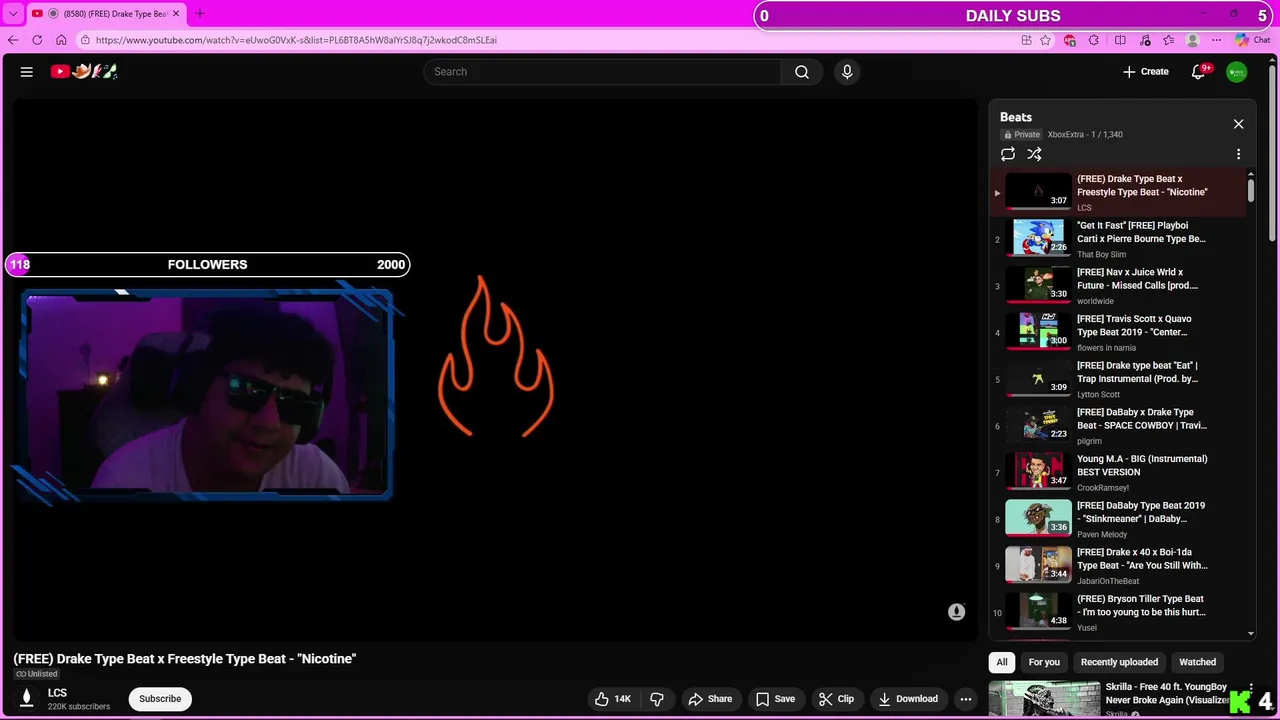This screenshot has width=1280, height=720.
Task: Open the Favorites list
Action: [1168, 40]
